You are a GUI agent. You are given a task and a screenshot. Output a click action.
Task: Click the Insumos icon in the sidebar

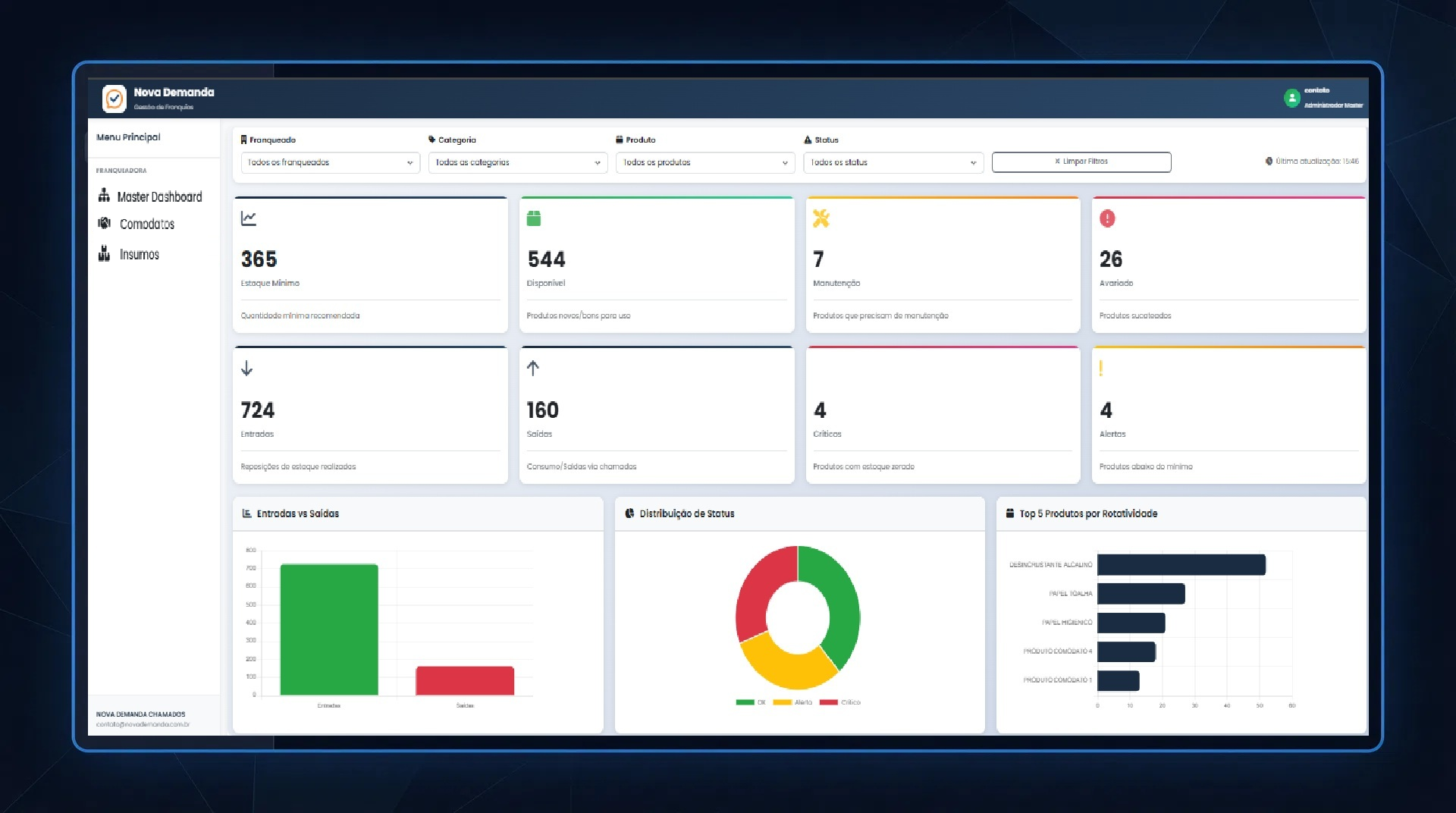pos(105,253)
